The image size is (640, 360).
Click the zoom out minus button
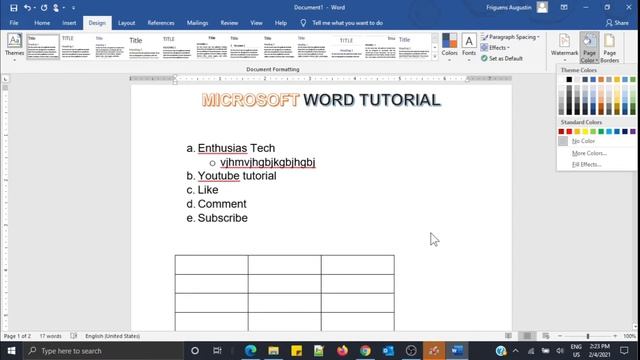(560, 336)
